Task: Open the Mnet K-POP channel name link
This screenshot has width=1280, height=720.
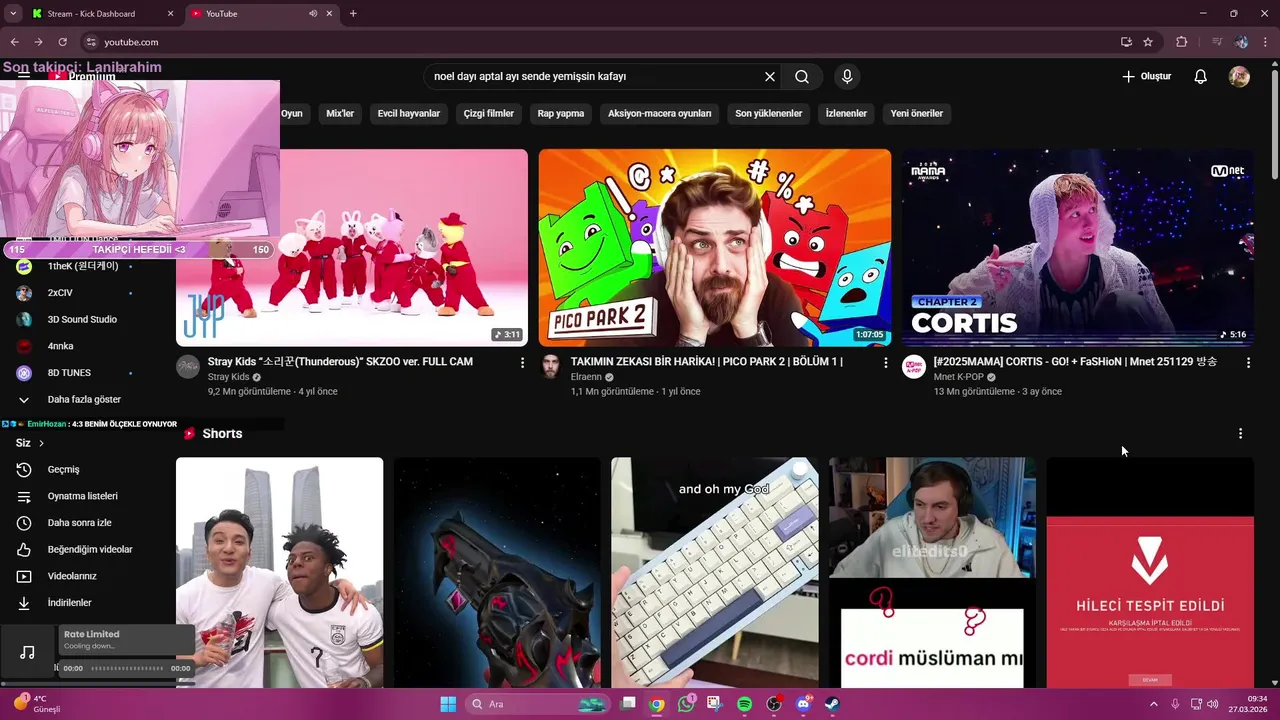Action: (958, 377)
